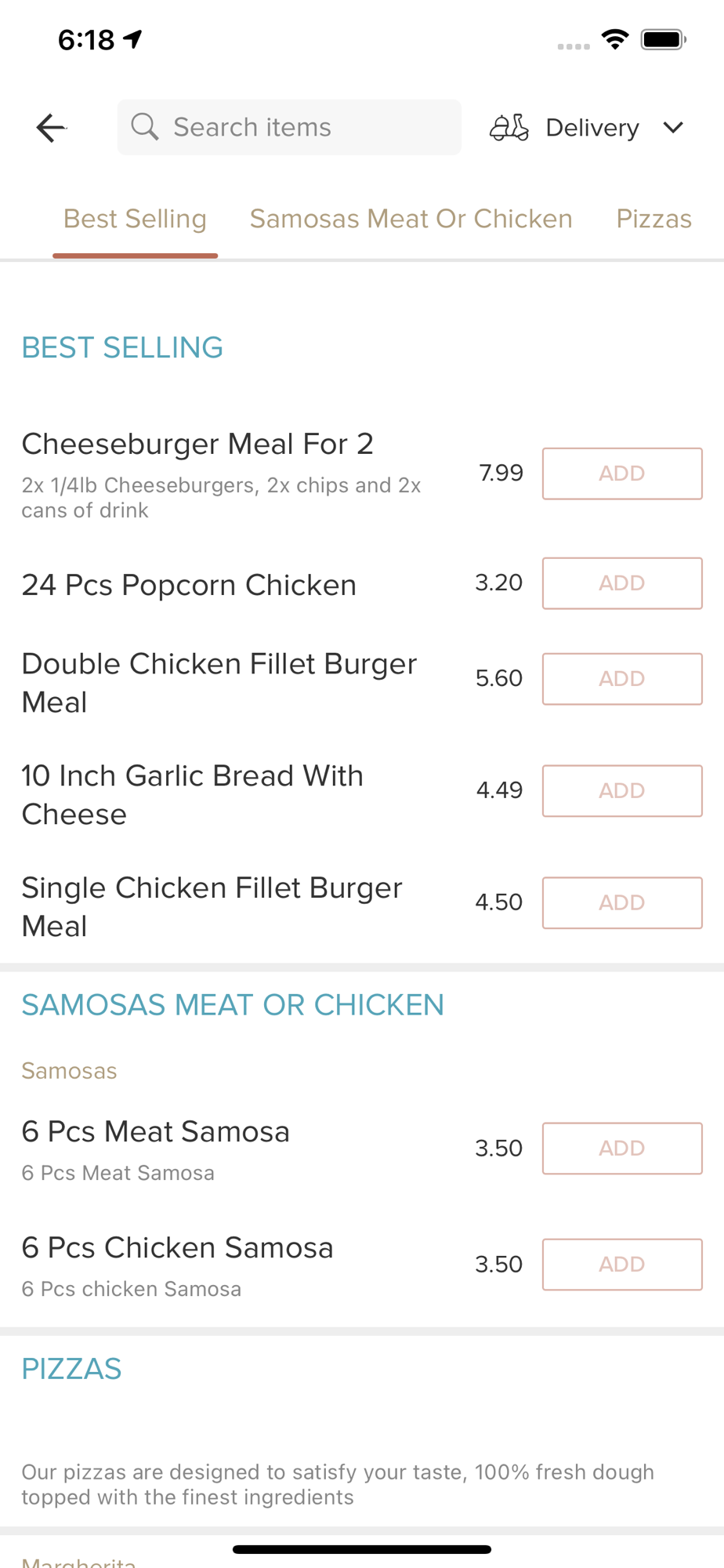Add 6 Pcs Meat Samosa

tap(622, 1149)
